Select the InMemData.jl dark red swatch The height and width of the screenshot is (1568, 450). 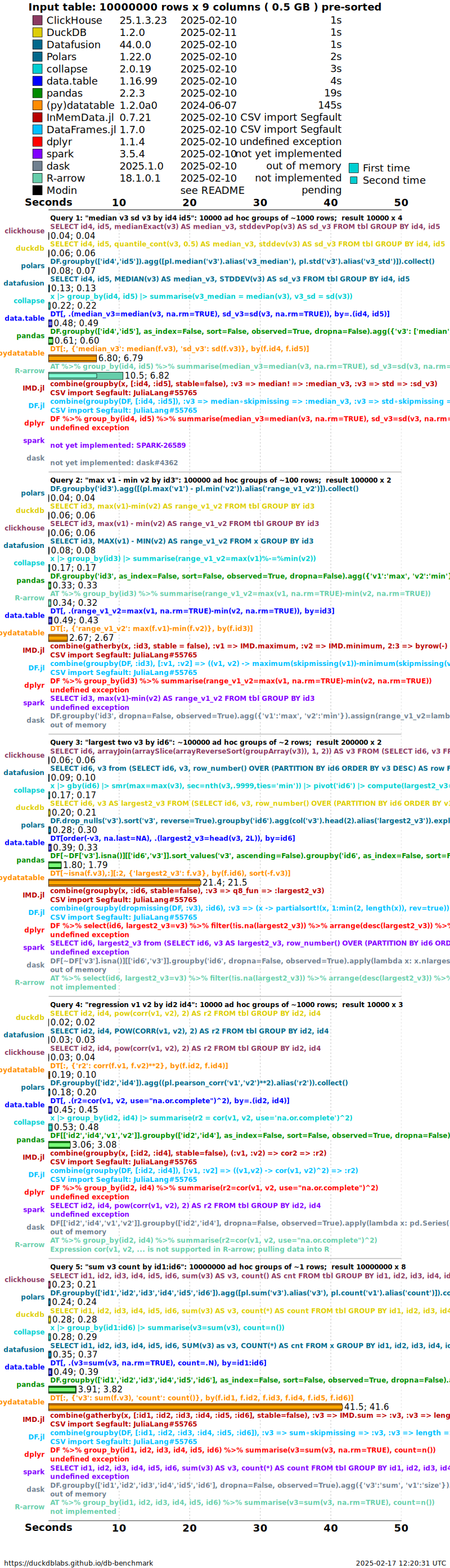[x=37, y=117]
